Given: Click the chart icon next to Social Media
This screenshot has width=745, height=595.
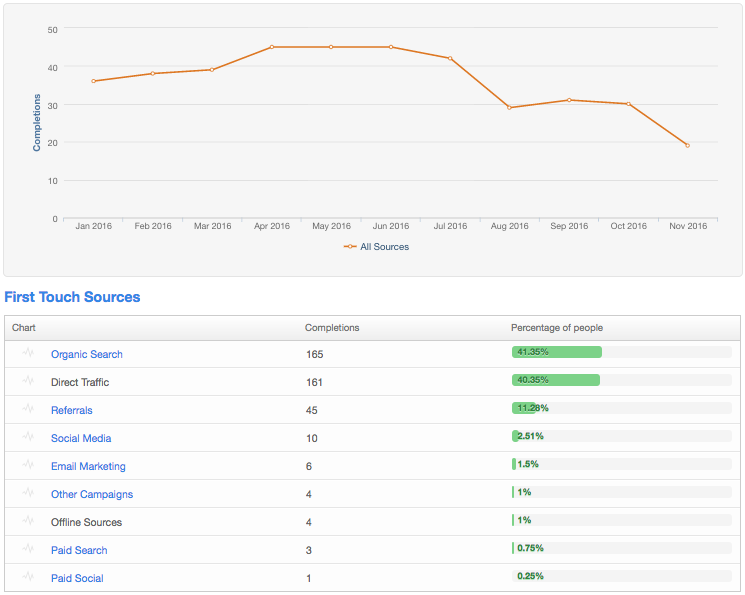Looking at the screenshot, I should point(28,437).
